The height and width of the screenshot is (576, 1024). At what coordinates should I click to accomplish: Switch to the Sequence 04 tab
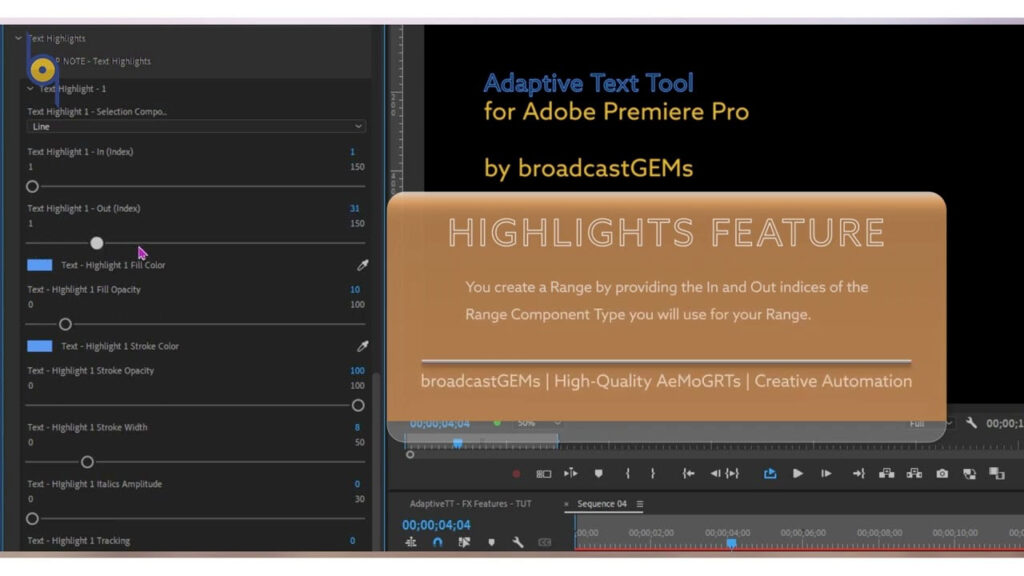[601, 504]
